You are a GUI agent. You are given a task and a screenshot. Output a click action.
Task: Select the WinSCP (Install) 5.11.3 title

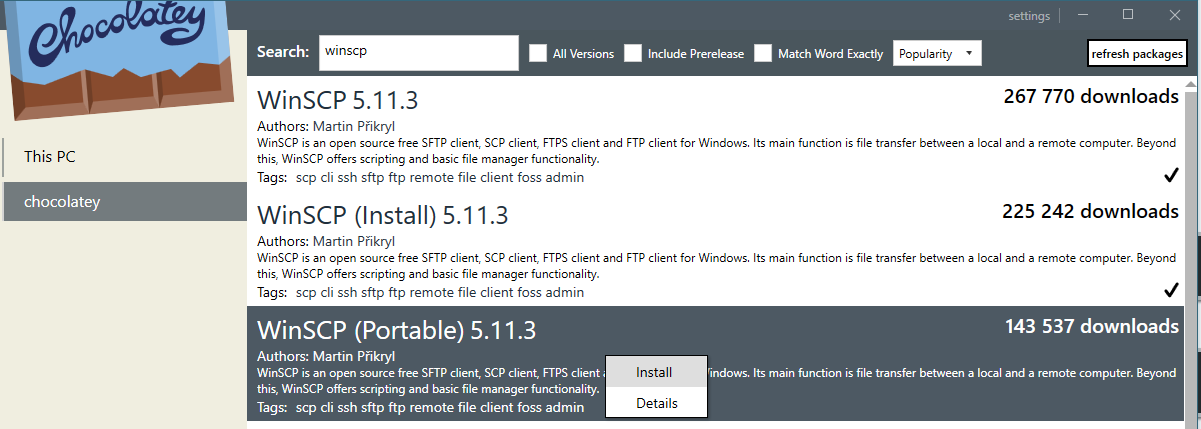(383, 216)
